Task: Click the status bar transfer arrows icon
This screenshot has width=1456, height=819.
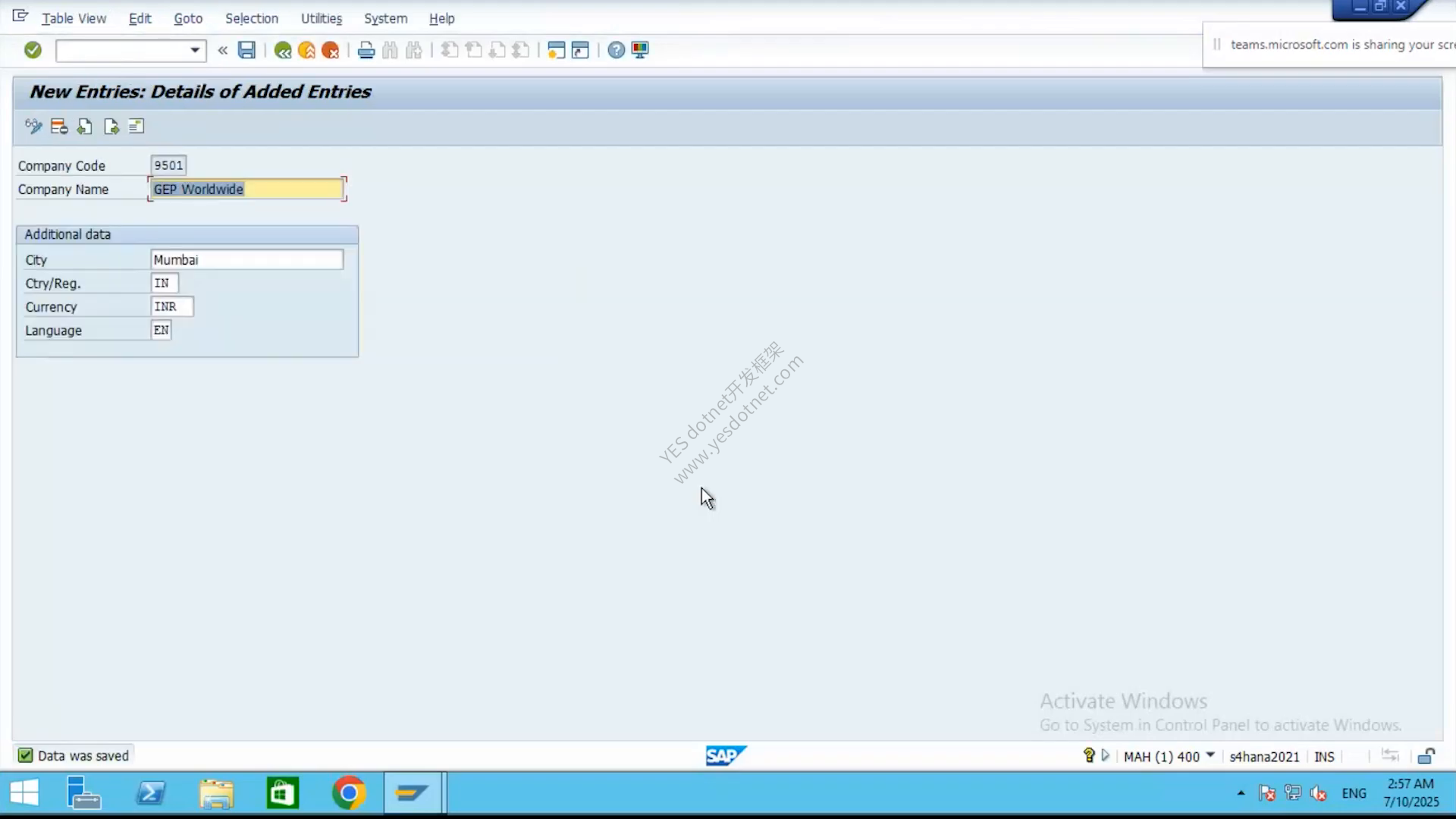Action: click(x=1390, y=755)
